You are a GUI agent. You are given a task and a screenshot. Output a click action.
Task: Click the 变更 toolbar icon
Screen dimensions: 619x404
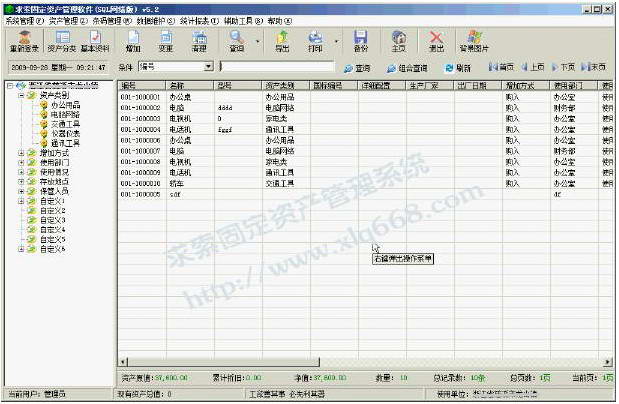point(166,41)
